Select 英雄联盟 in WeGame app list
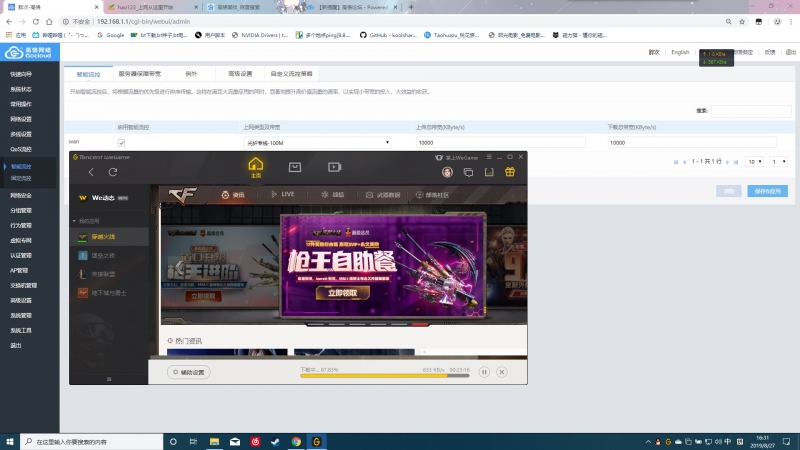 (109, 274)
